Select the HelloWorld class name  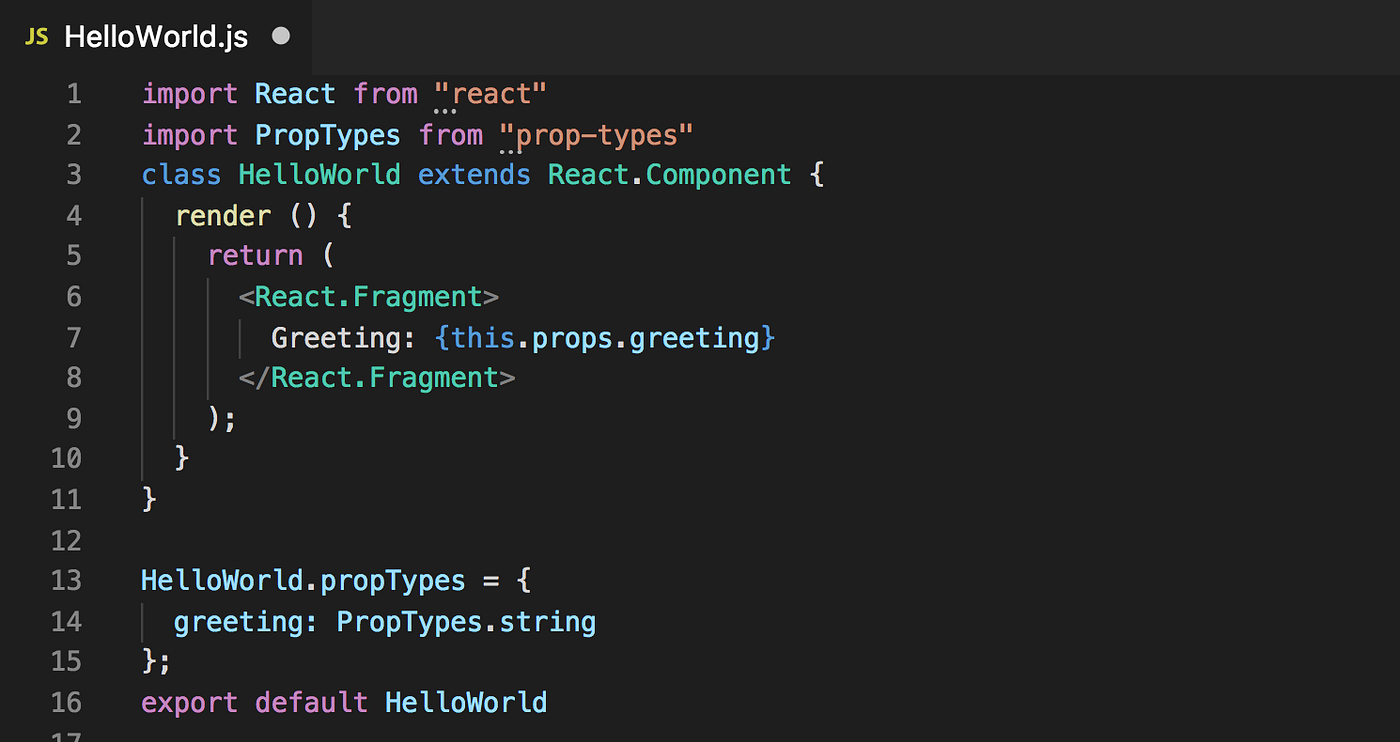tap(318, 174)
